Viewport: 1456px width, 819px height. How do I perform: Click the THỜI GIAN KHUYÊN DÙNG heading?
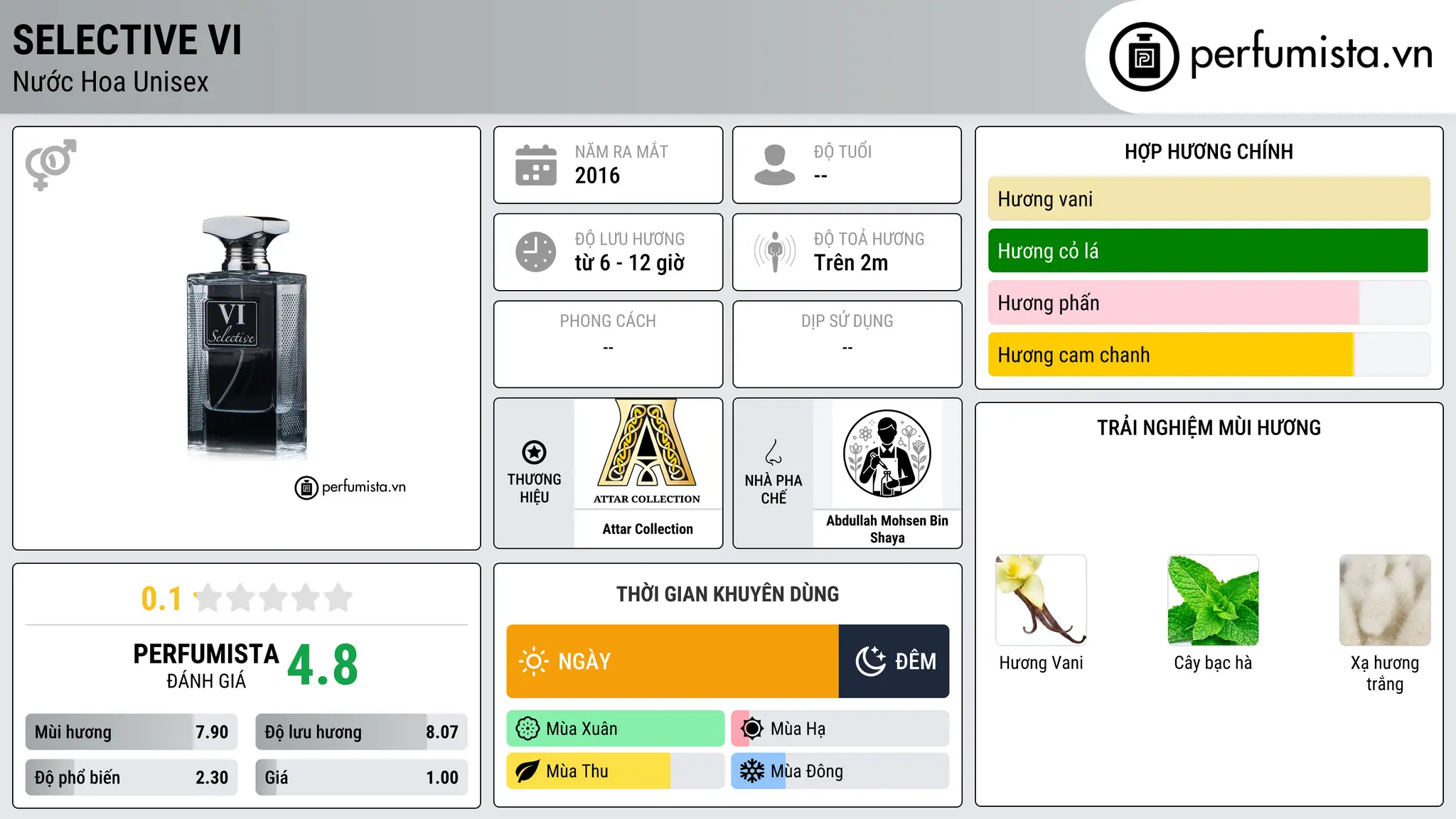click(x=728, y=594)
